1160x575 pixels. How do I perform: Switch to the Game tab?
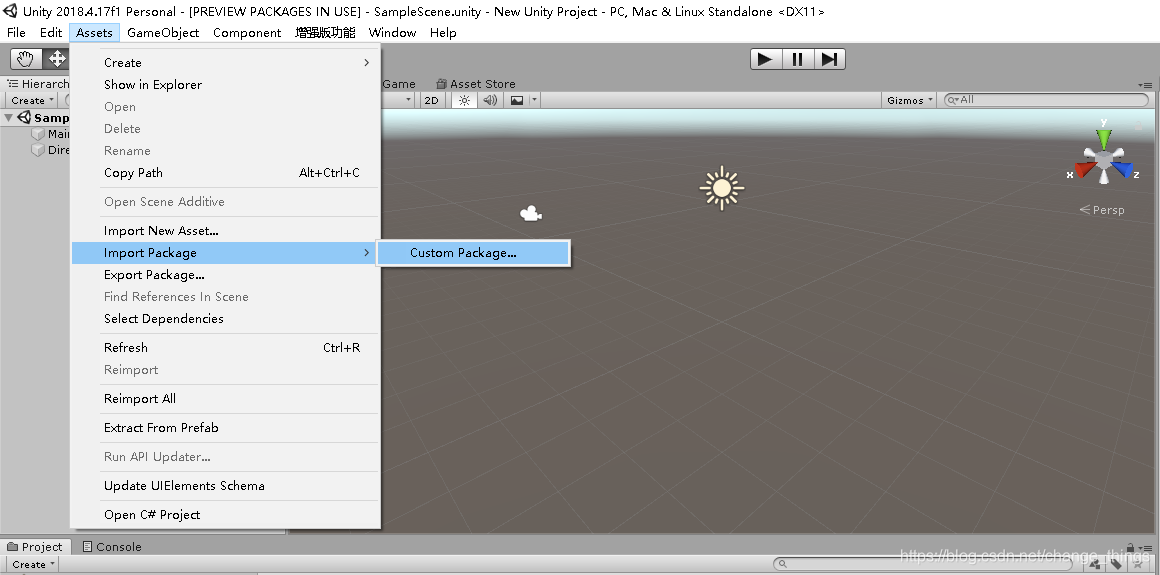399,84
